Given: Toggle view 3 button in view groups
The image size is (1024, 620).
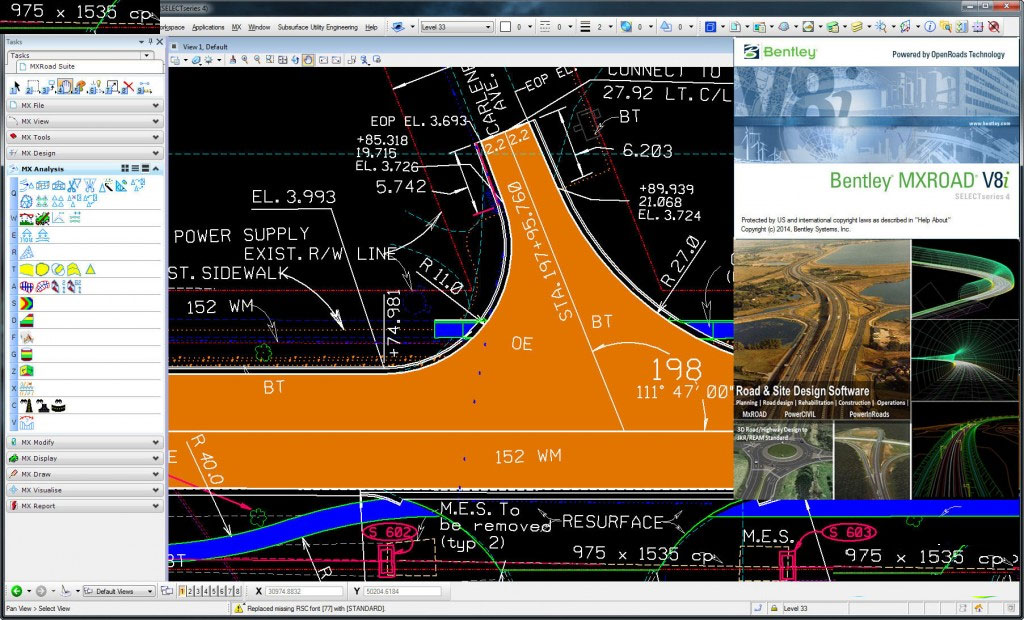Looking at the screenshot, I should pos(198,591).
